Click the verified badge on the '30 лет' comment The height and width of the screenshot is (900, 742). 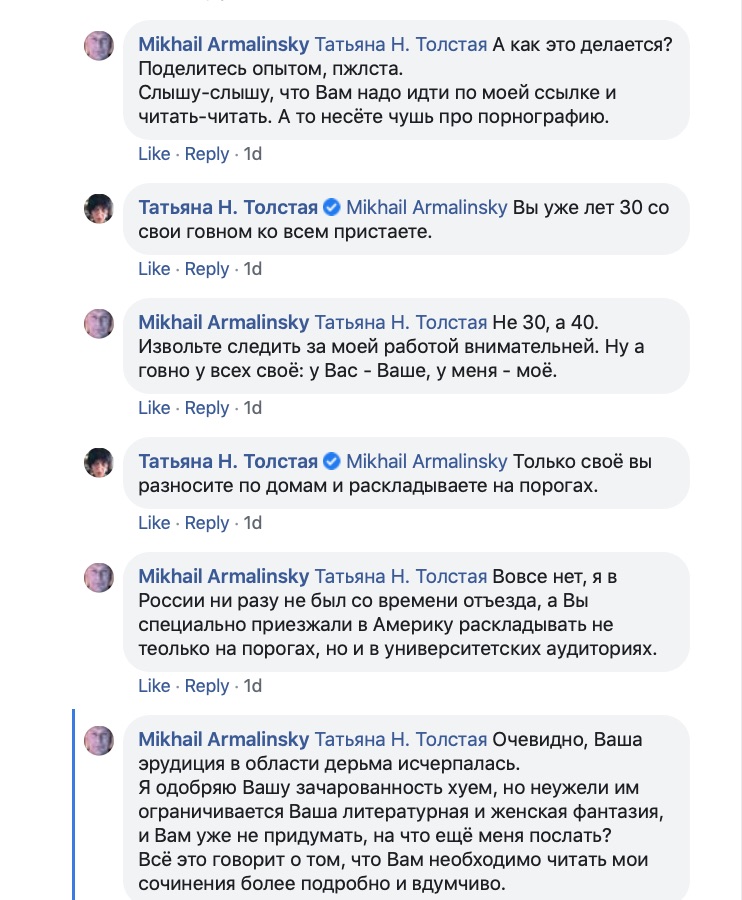pos(332,207)
